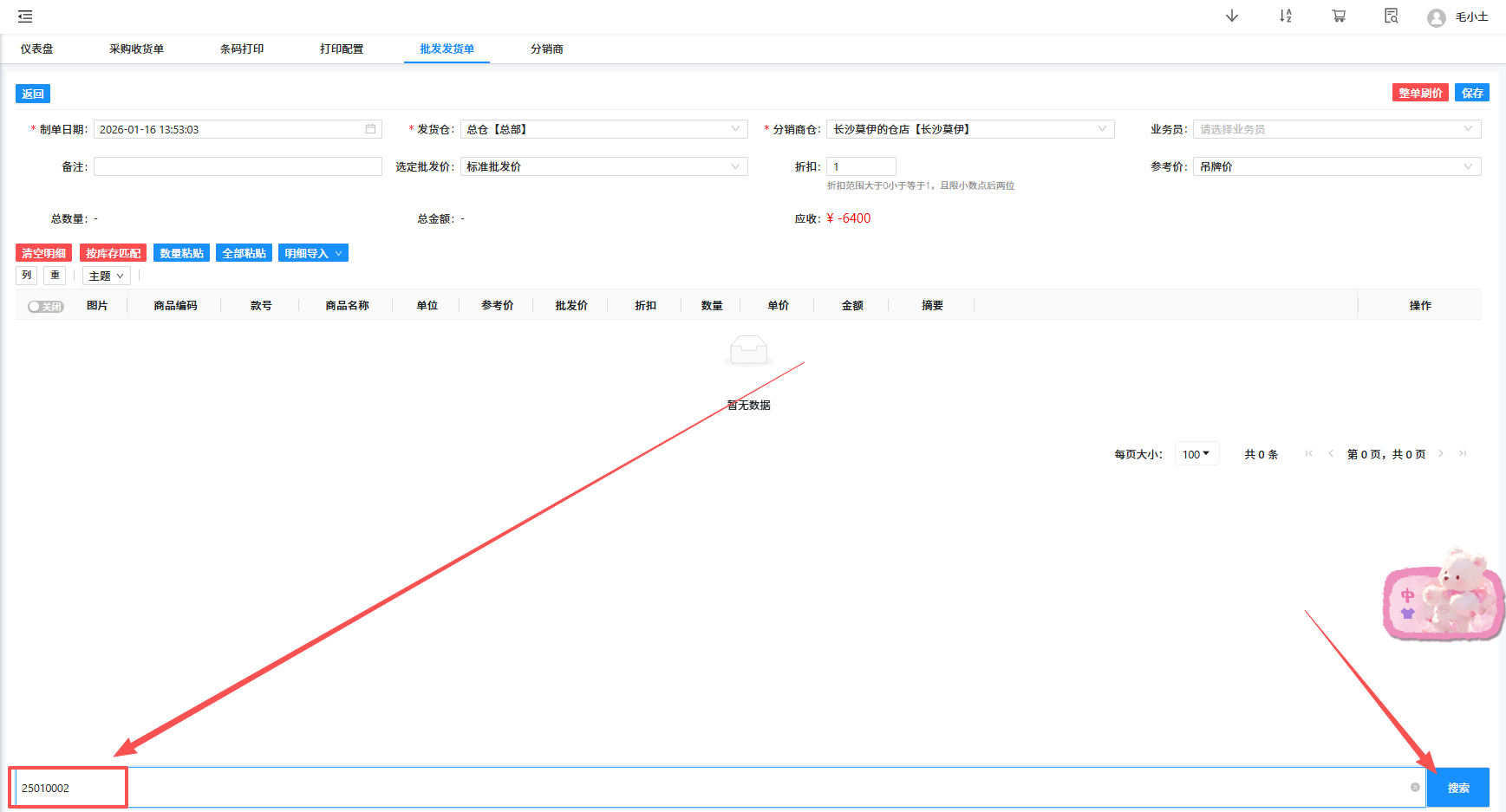Image resolution: width=1506 pixels, height=812 pixels.
Task: Collapse the sidebar menu hamburger icon
Action: pyautogui.click(x=25, y=16)
